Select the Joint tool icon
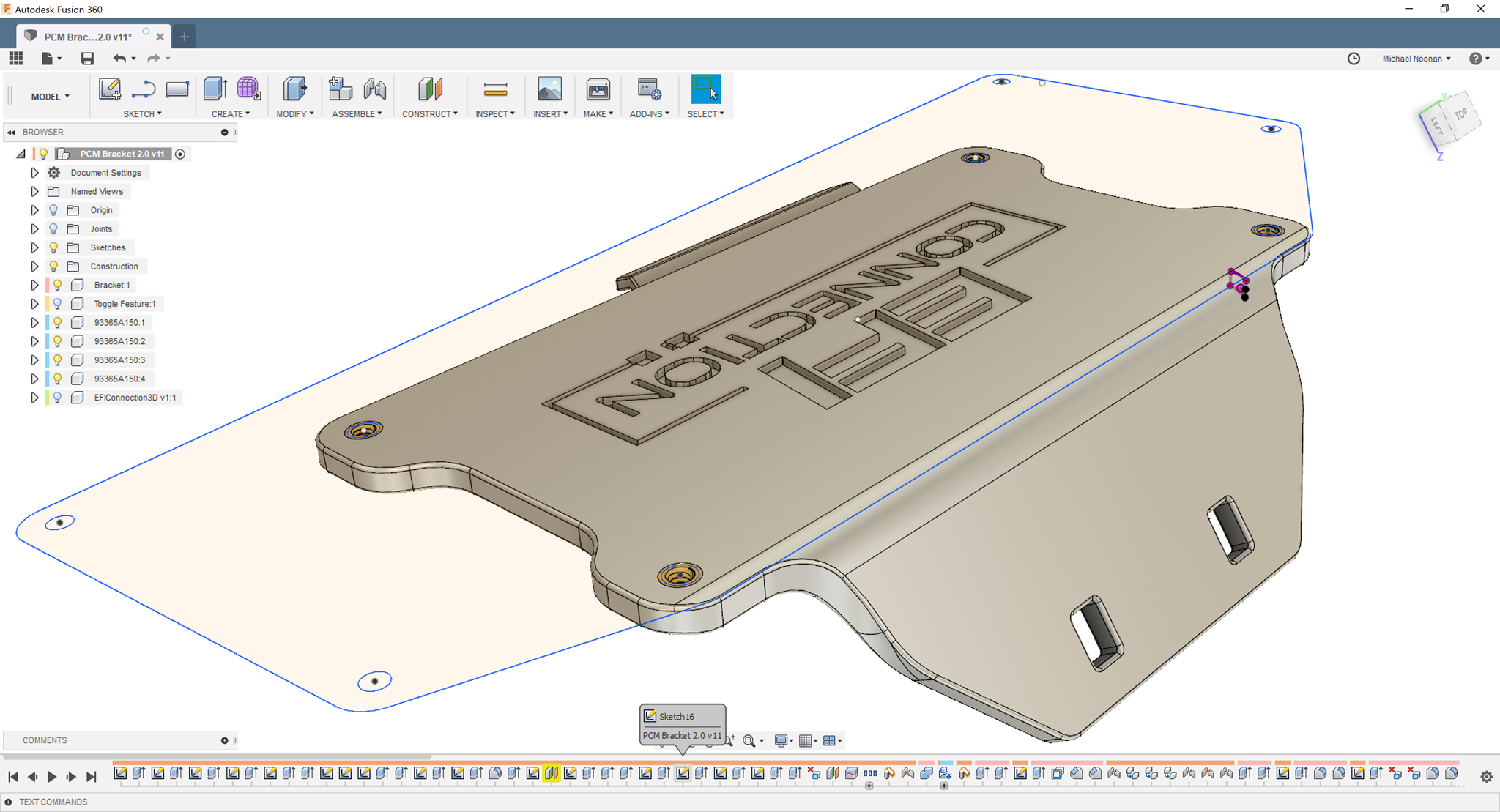1500x812 pixels. pos(375,89)
